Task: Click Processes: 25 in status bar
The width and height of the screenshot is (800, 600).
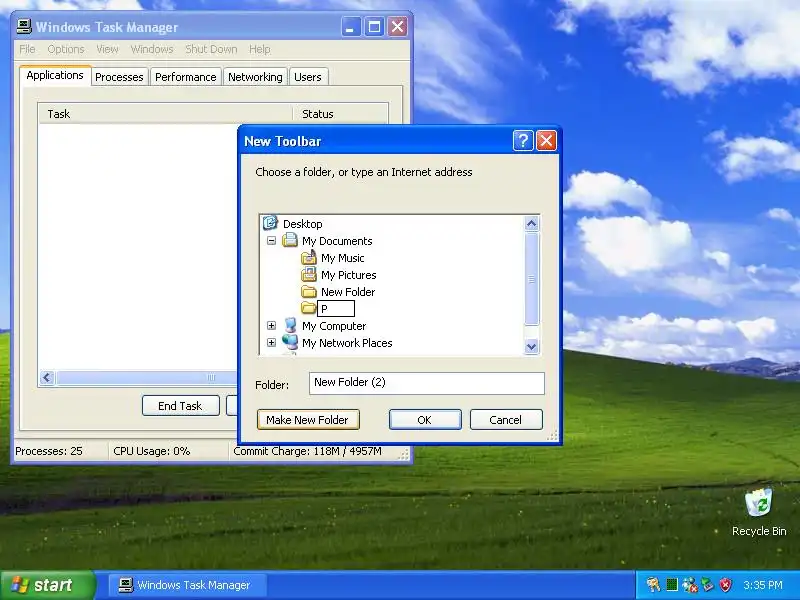Action: [x=49, y=451]
